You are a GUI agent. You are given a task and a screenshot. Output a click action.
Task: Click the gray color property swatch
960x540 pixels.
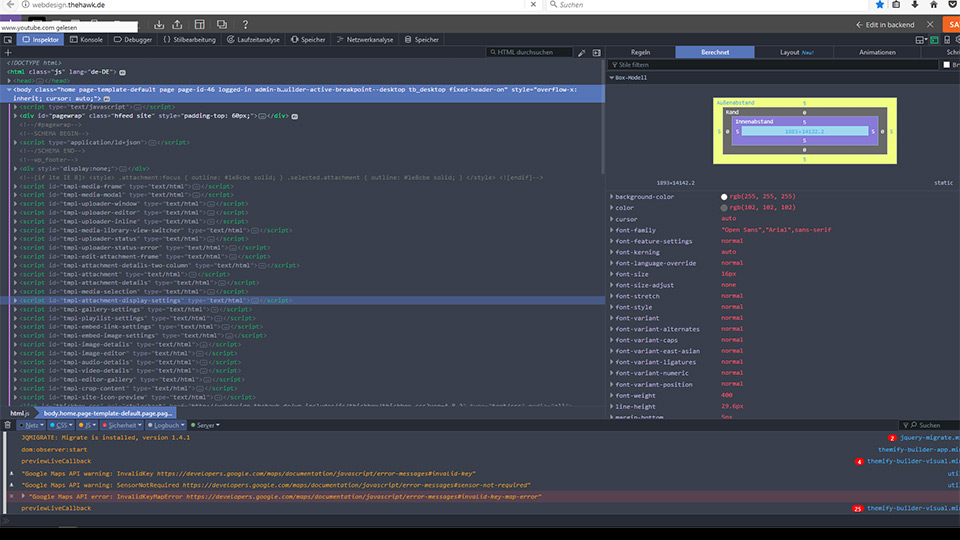tap(724, 208)
